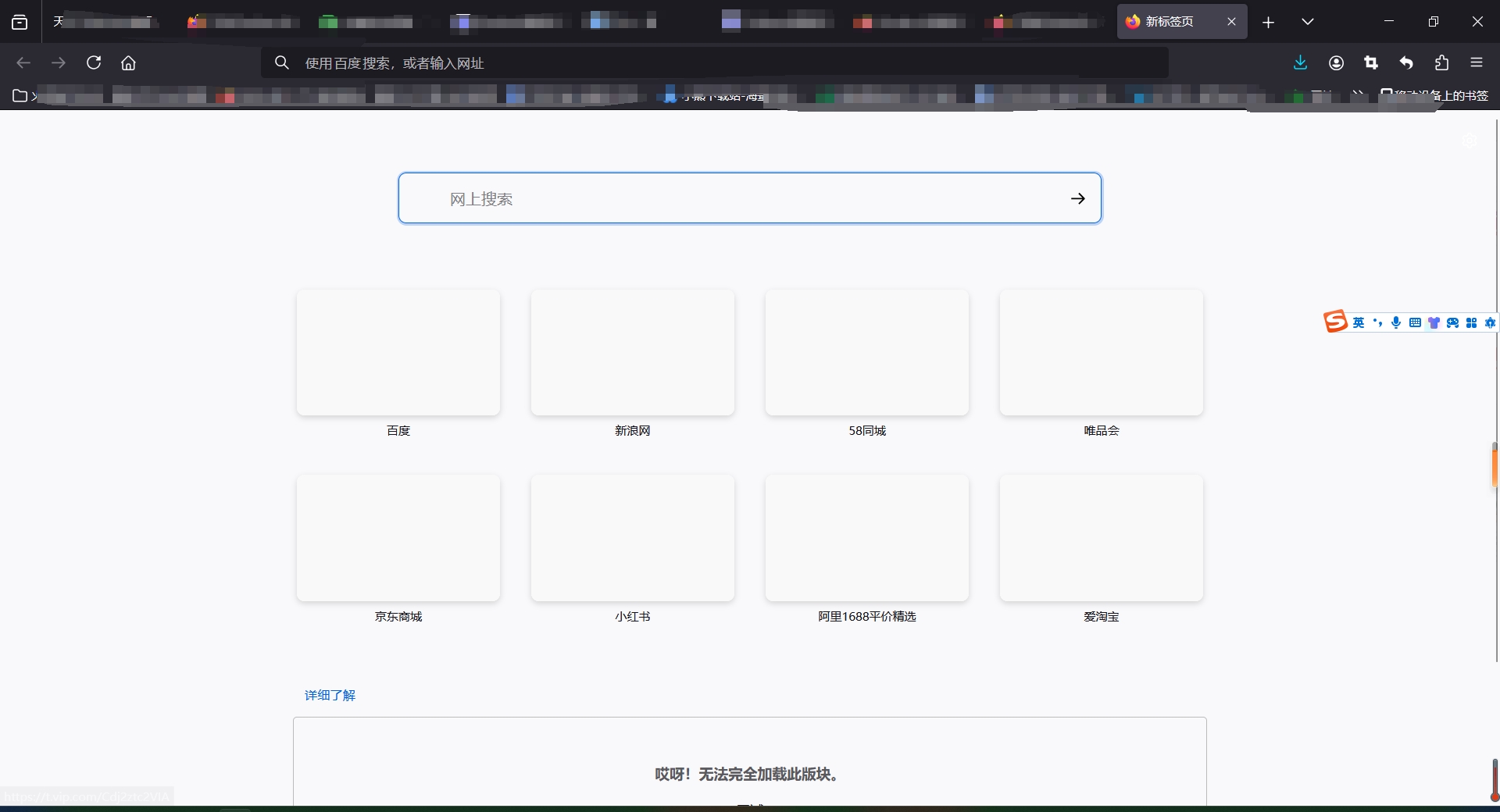The width and height of the screenshot is (1500, 812).
Task: Submit search with the arrow button
Action: (1078, 198)
